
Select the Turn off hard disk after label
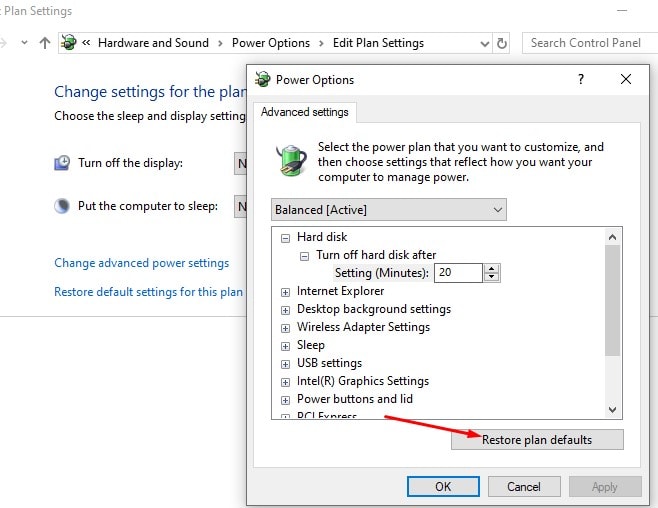point(376,255)
